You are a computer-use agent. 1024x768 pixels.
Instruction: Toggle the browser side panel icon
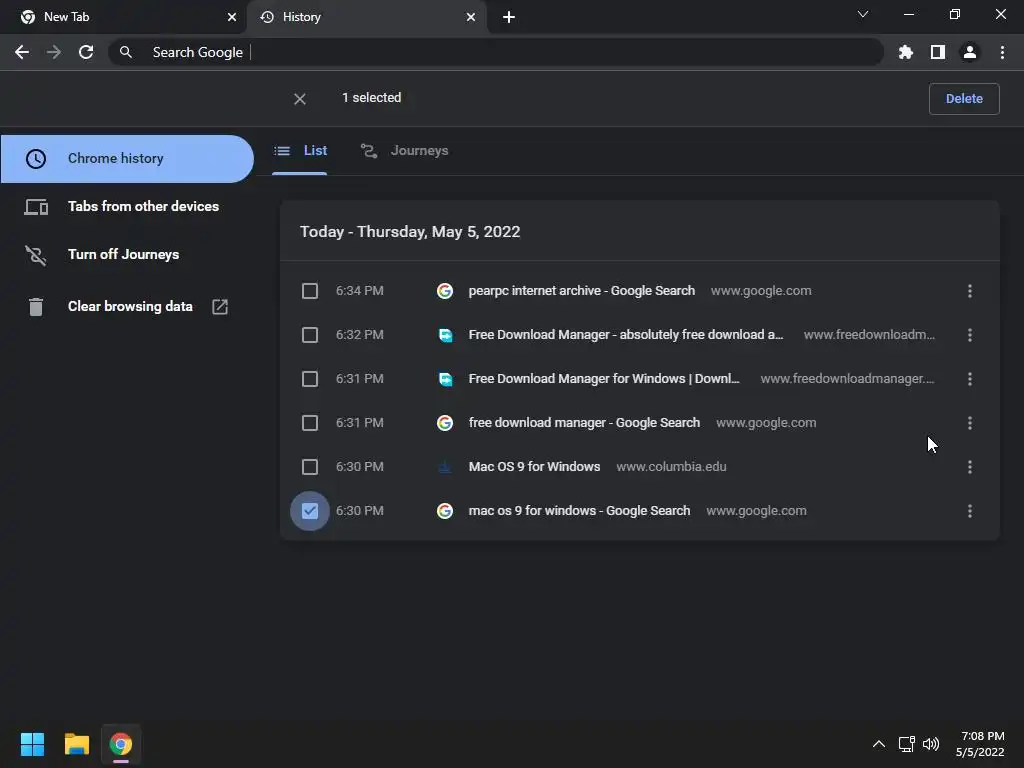click(x=938, y=52)
